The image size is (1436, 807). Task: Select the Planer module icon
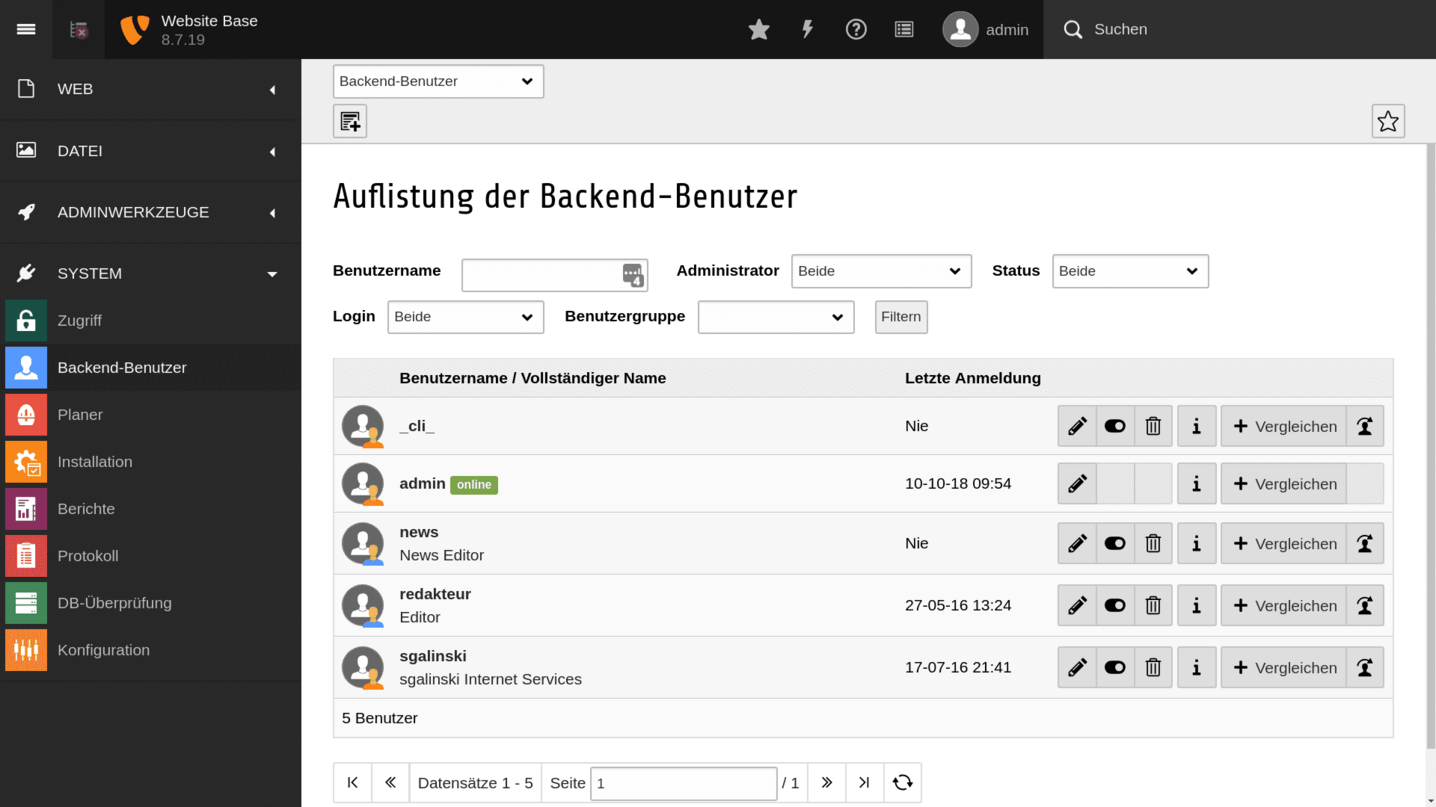(x=26, y=414)
